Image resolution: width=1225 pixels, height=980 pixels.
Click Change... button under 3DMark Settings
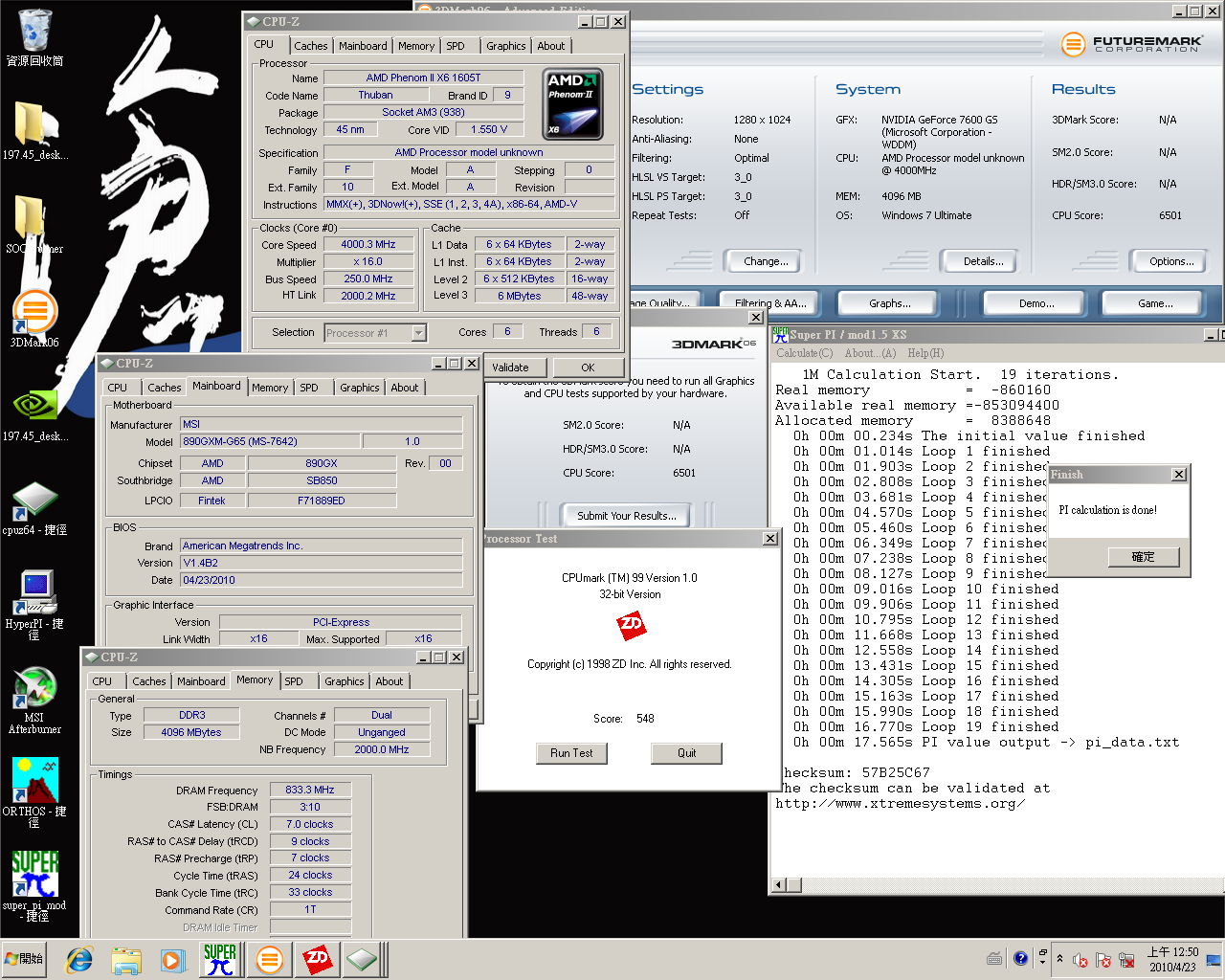[766, 261]
